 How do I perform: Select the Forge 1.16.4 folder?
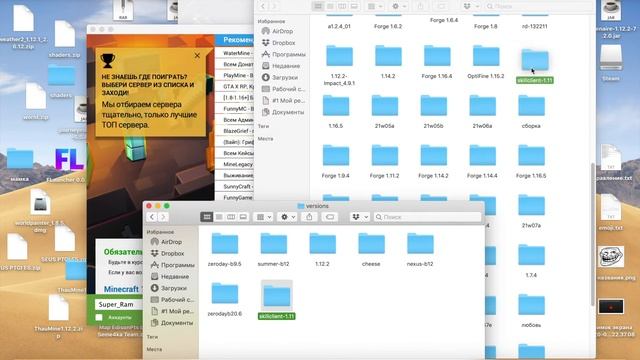pyautogui.click(x=437, y=62)
